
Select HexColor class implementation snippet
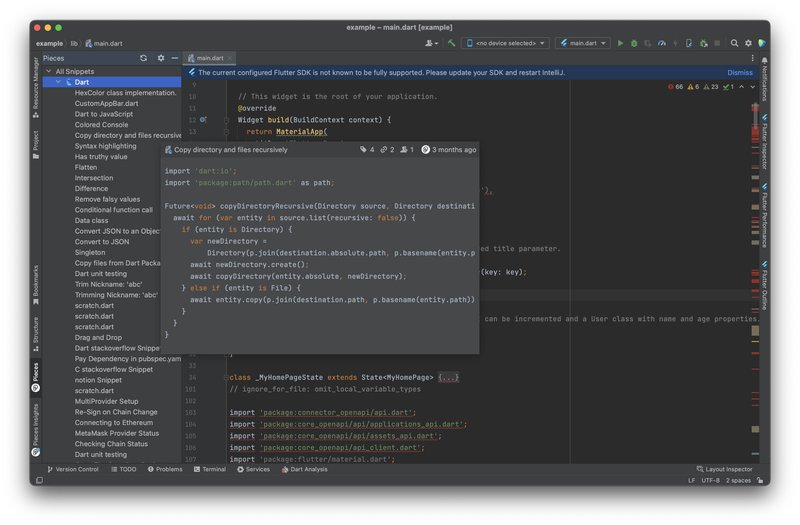coord(125,93)
